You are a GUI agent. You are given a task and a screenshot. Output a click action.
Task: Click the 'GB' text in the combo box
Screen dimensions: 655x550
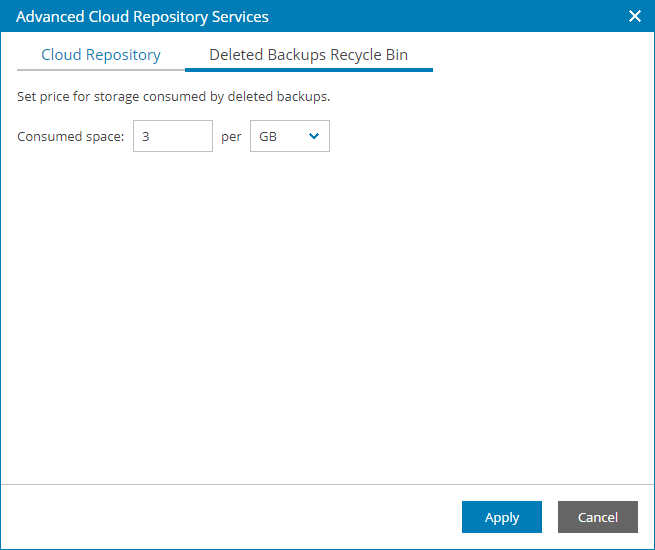coord(268,137)
